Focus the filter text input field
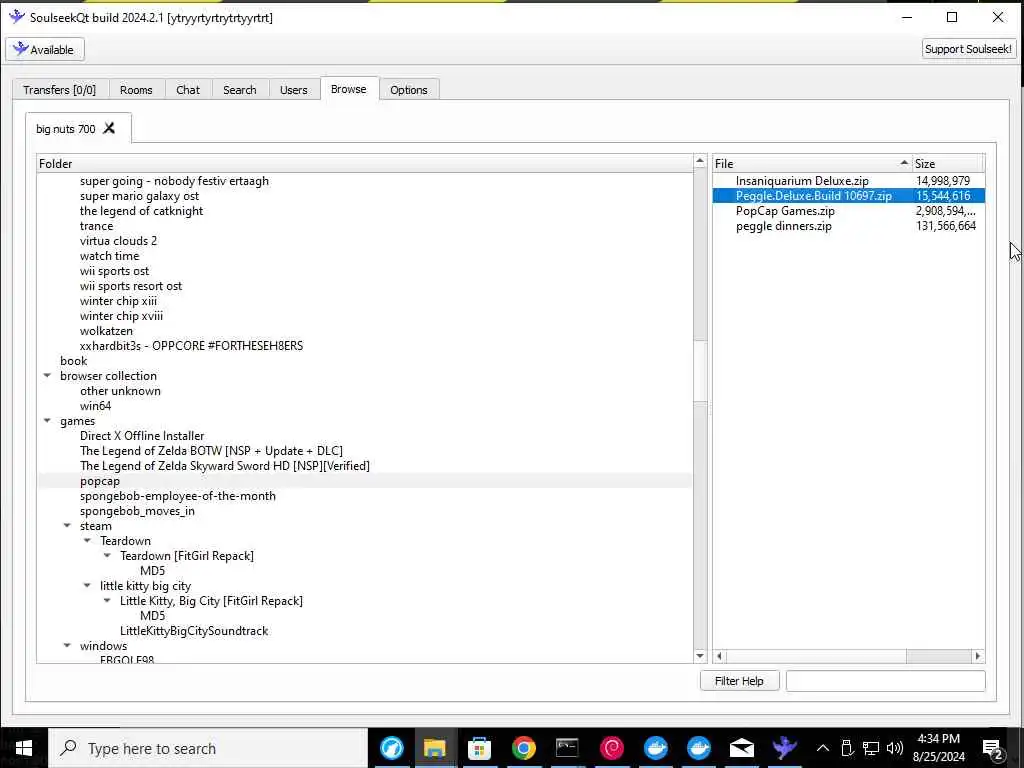The width and height of the screenshot is (1024, 768). (x=886, y=681)
